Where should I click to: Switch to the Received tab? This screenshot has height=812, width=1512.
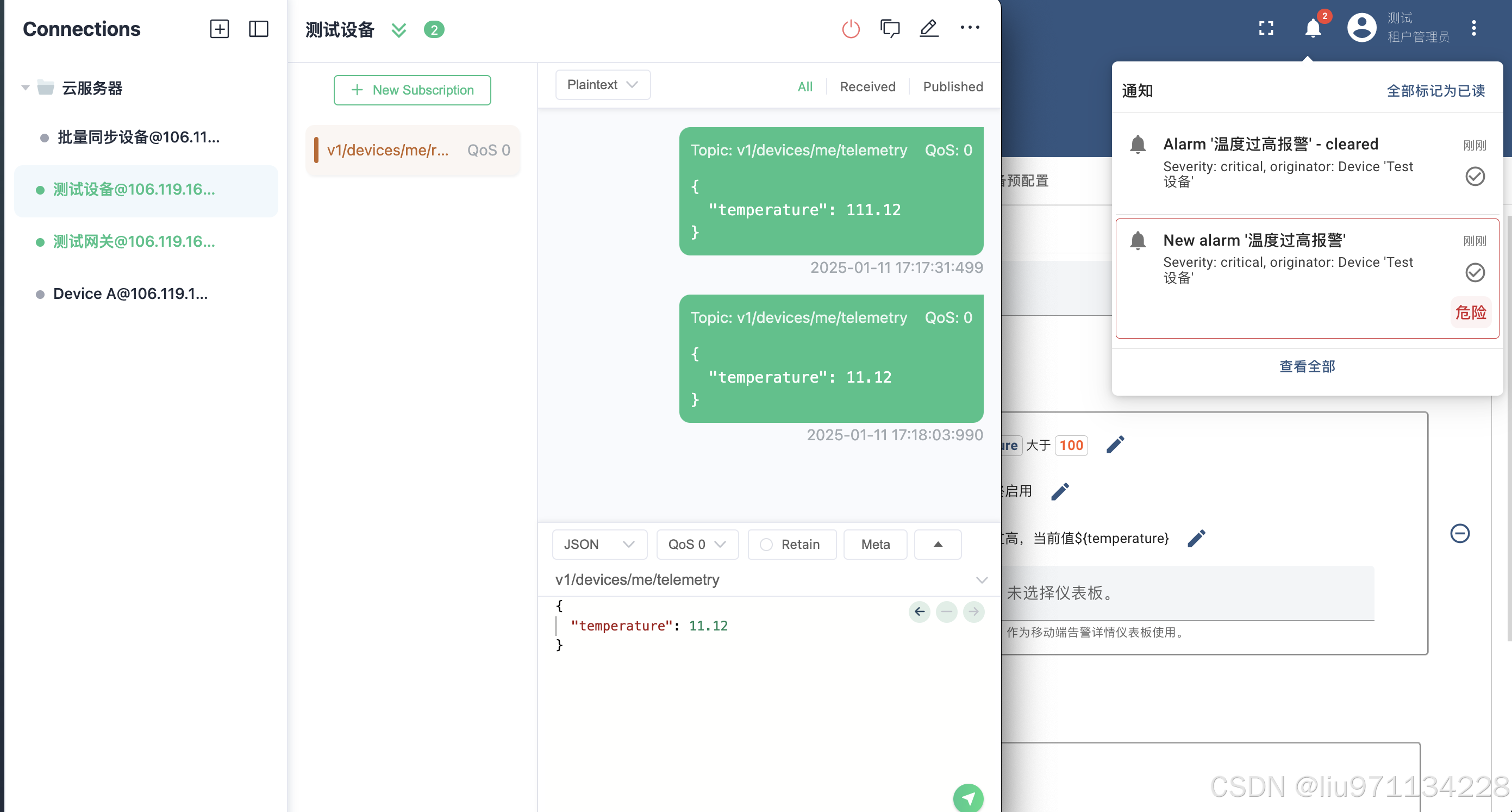pyautogui.click(x=867, y=87)
